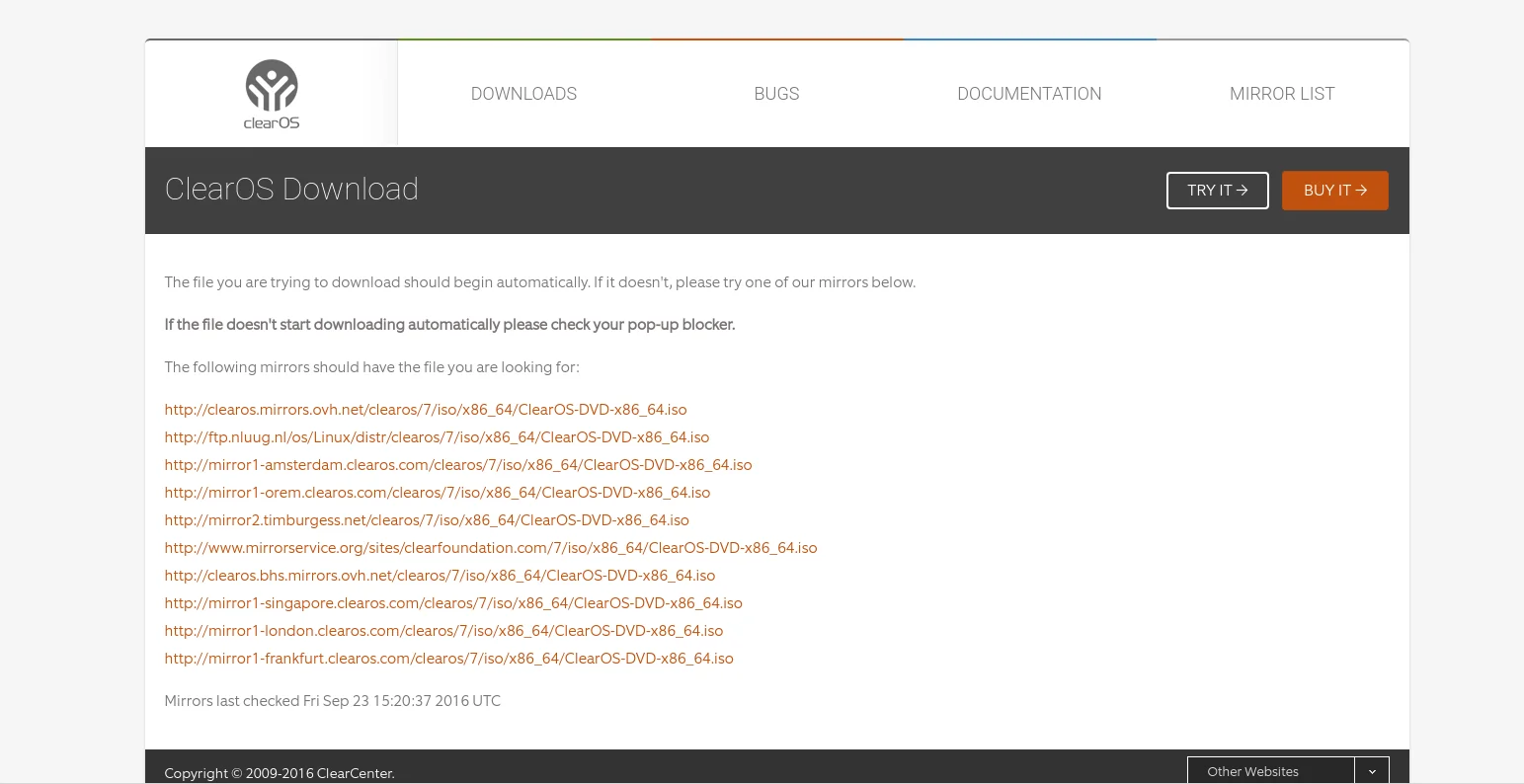The height and width of the screenshot is (784, 1524).
Task: Open the Bugs menu item
Action: point(776,94)
